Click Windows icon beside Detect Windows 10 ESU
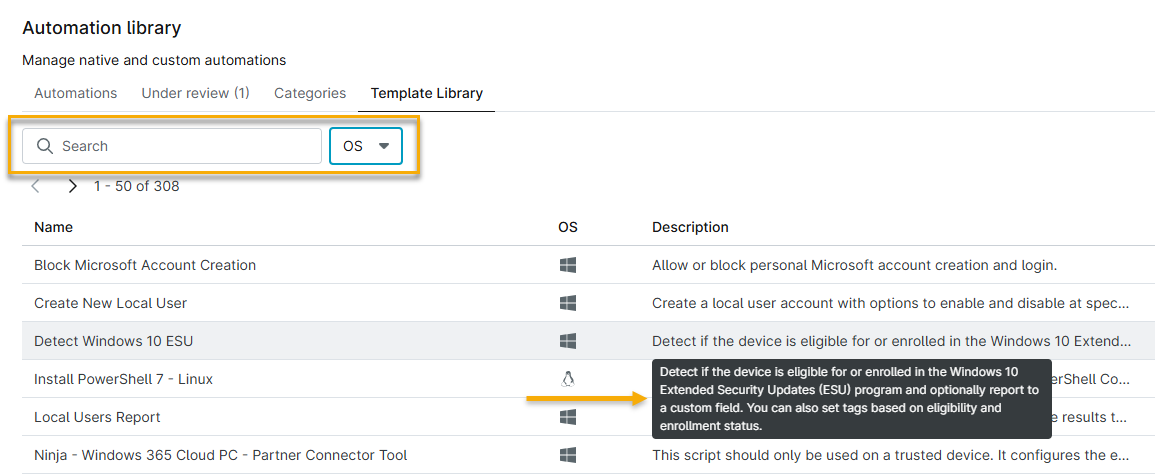The image size is (1155, 475). [567, 341]
